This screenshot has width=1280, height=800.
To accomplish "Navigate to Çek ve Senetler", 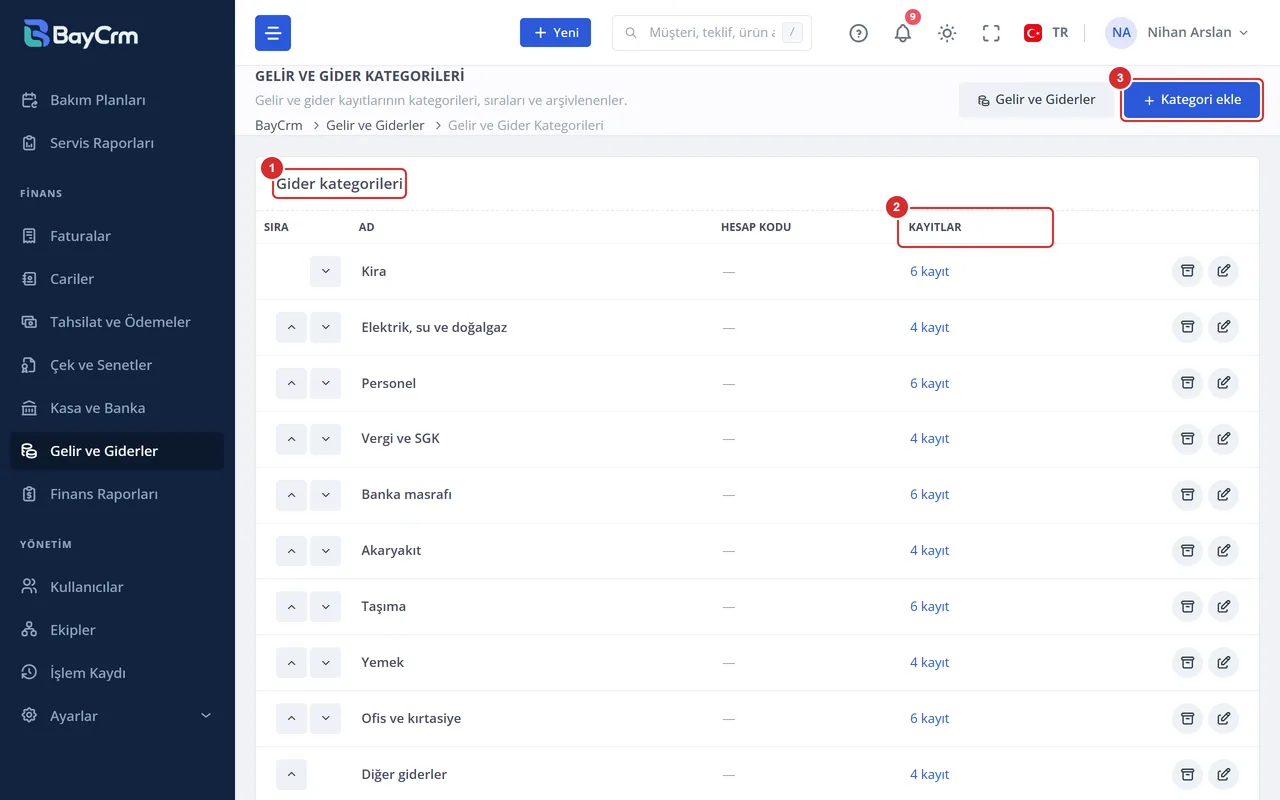I will click(117, 365).
